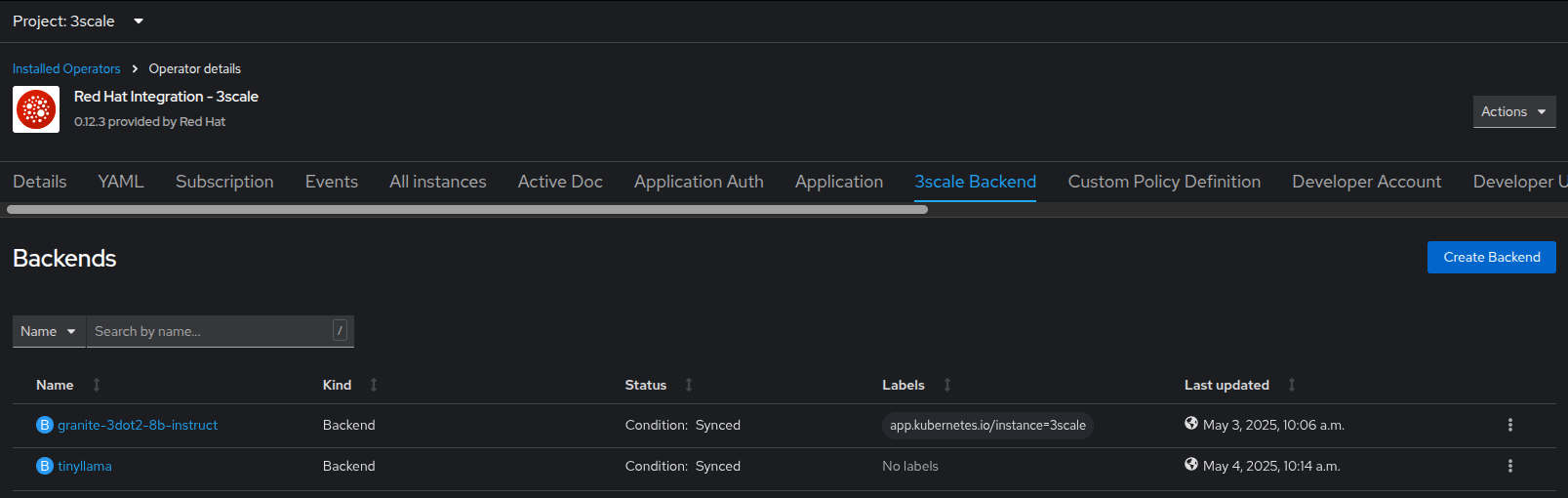Select the Active Doc tab
Viewport: 1568px width, 498px height.
(560, 182)
